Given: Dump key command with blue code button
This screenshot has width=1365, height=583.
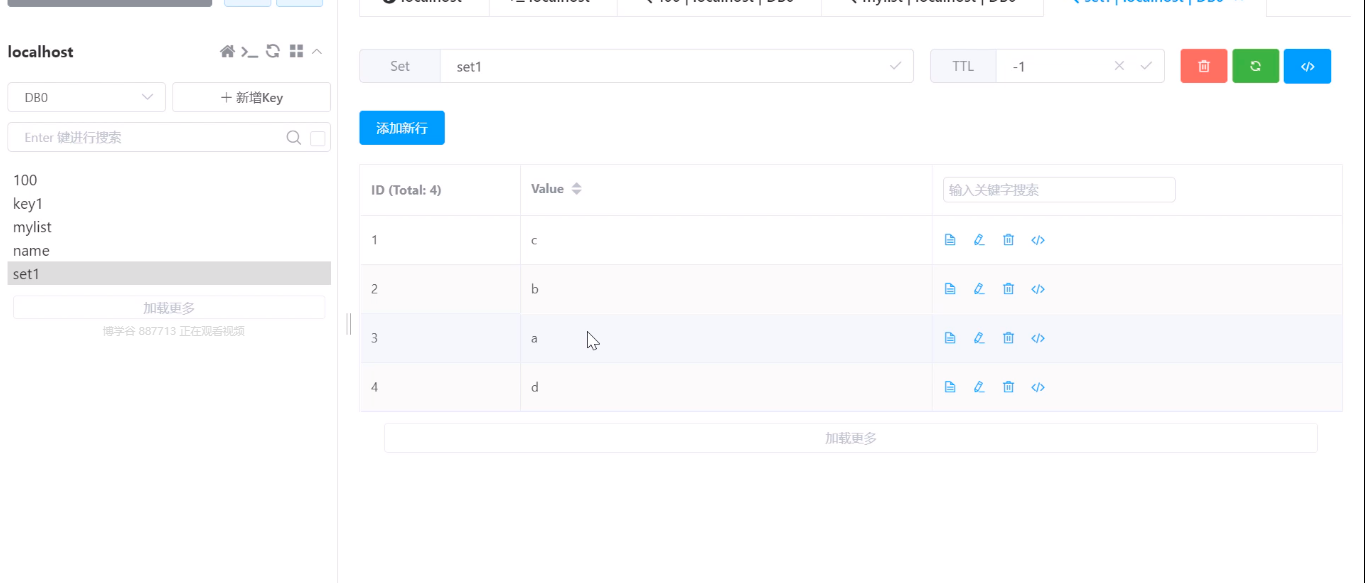Looking at the screenshot, I should point(1307,66).
